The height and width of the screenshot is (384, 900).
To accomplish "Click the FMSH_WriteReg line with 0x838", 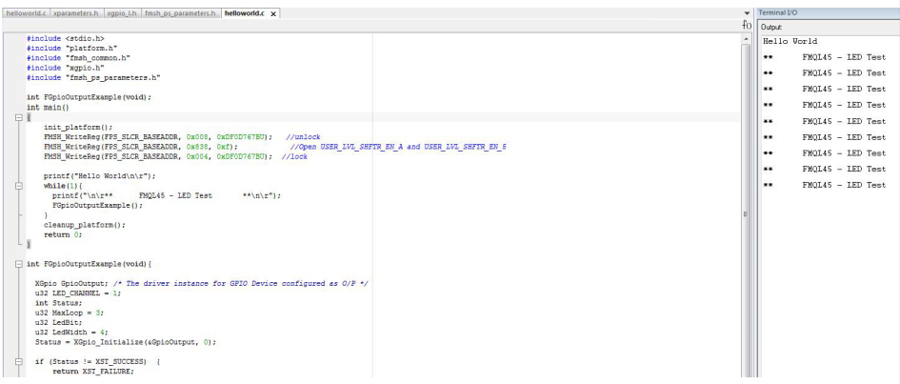I will (x=141, y=146).
